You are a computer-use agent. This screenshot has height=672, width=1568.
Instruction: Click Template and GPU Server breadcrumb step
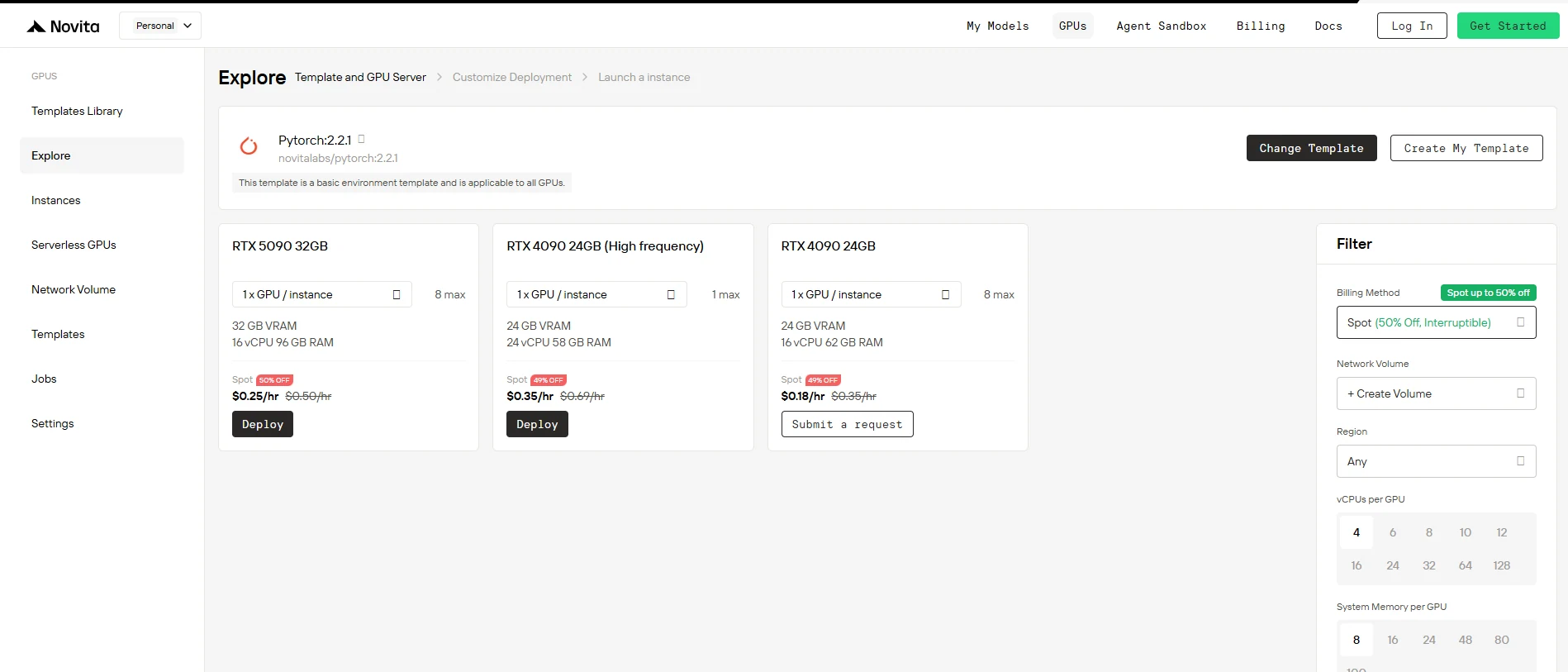(360, 77)
